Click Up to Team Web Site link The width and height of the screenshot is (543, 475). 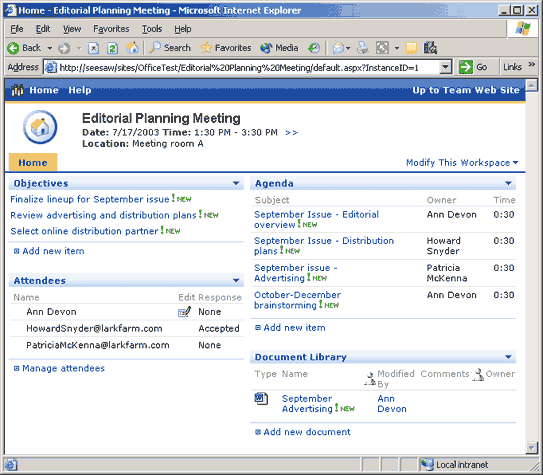(x=466, y=90)
